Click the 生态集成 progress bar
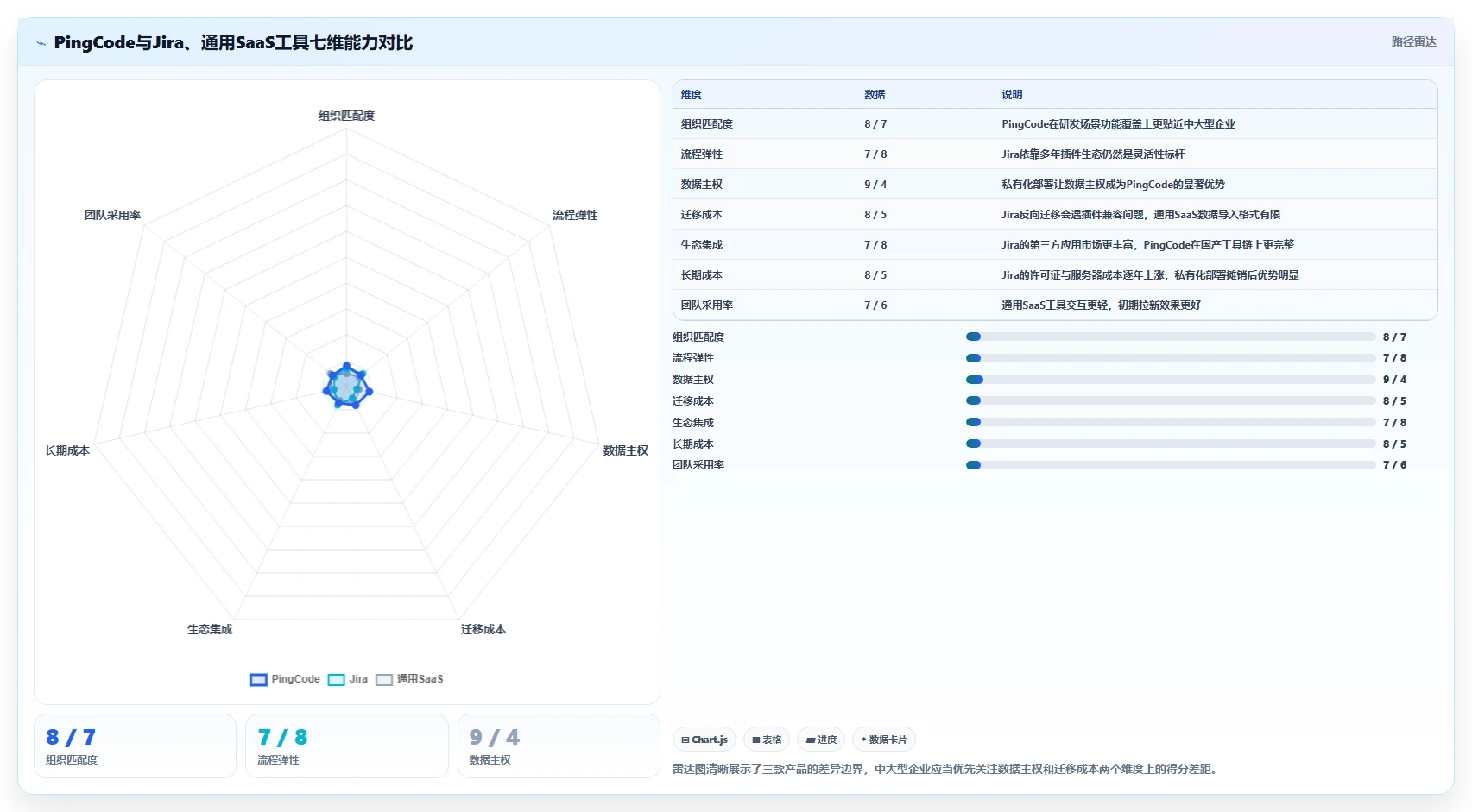 (1171, 422)
